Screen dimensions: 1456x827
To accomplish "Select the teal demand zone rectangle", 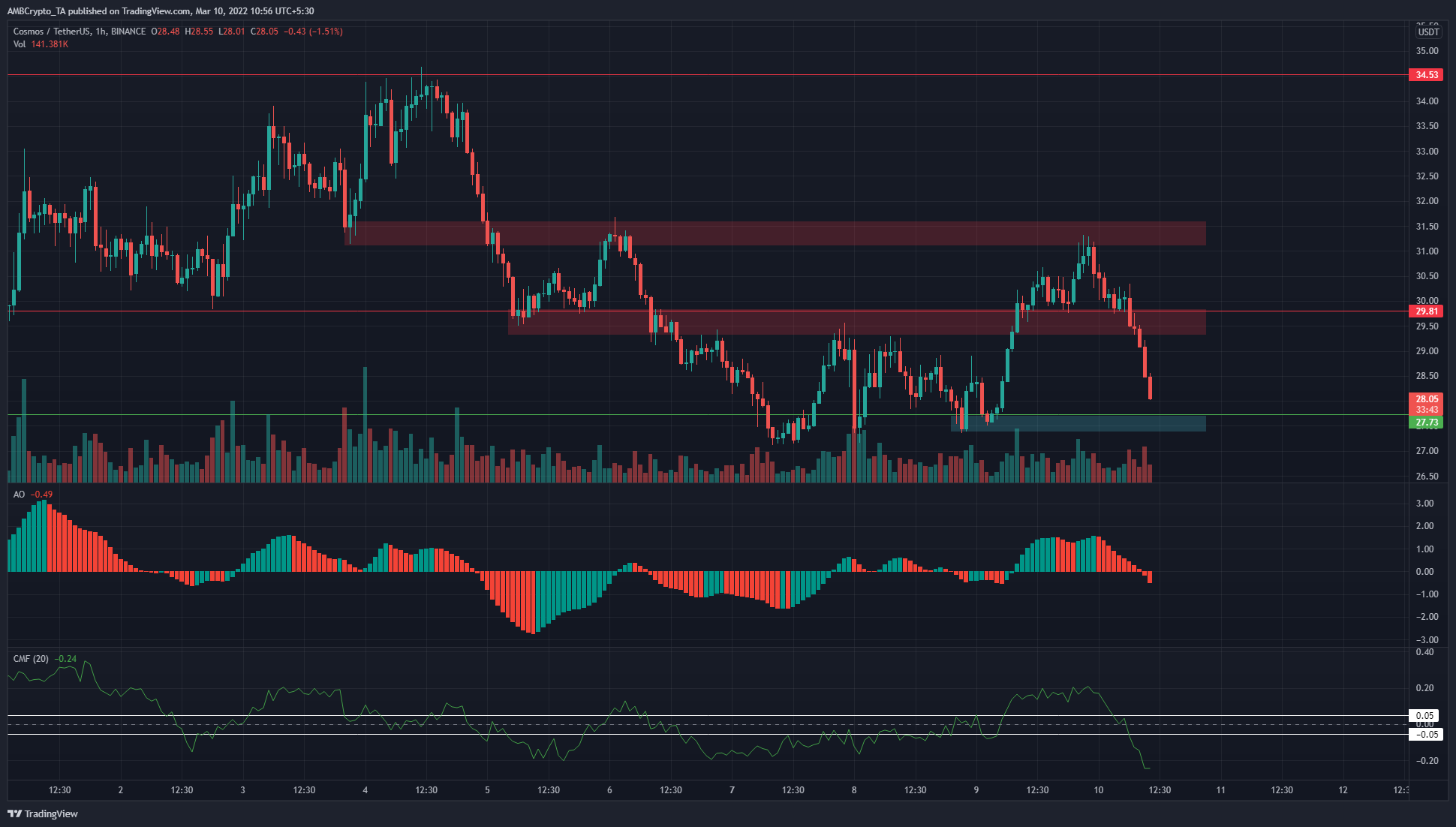I will tap(1078, 423).
